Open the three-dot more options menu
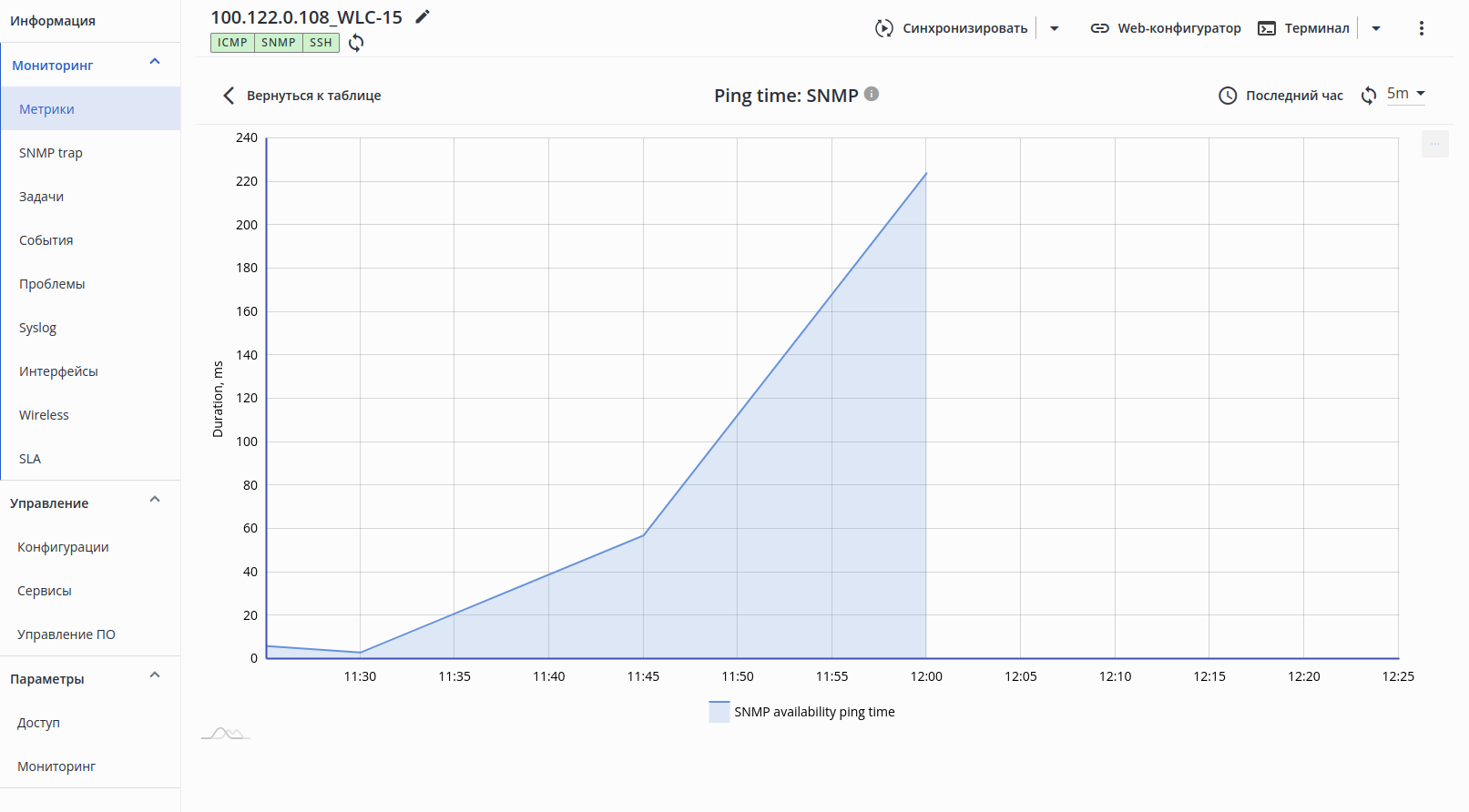 [1421, 28]
